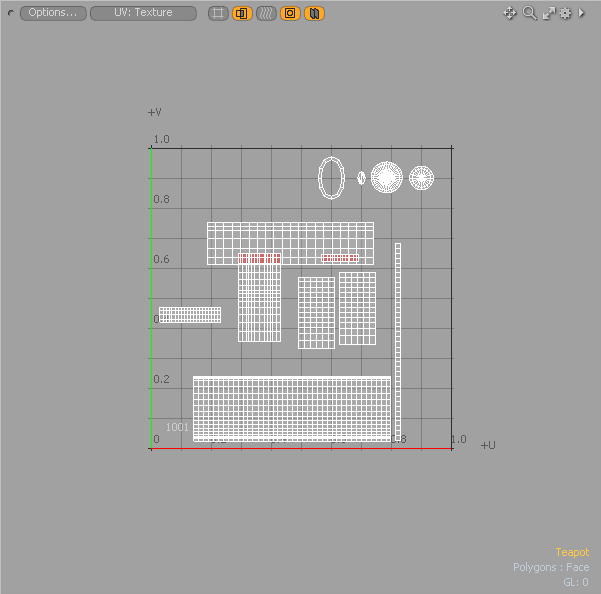
Task: Open the viewport settings gear icon
Action: pos(565,13)
